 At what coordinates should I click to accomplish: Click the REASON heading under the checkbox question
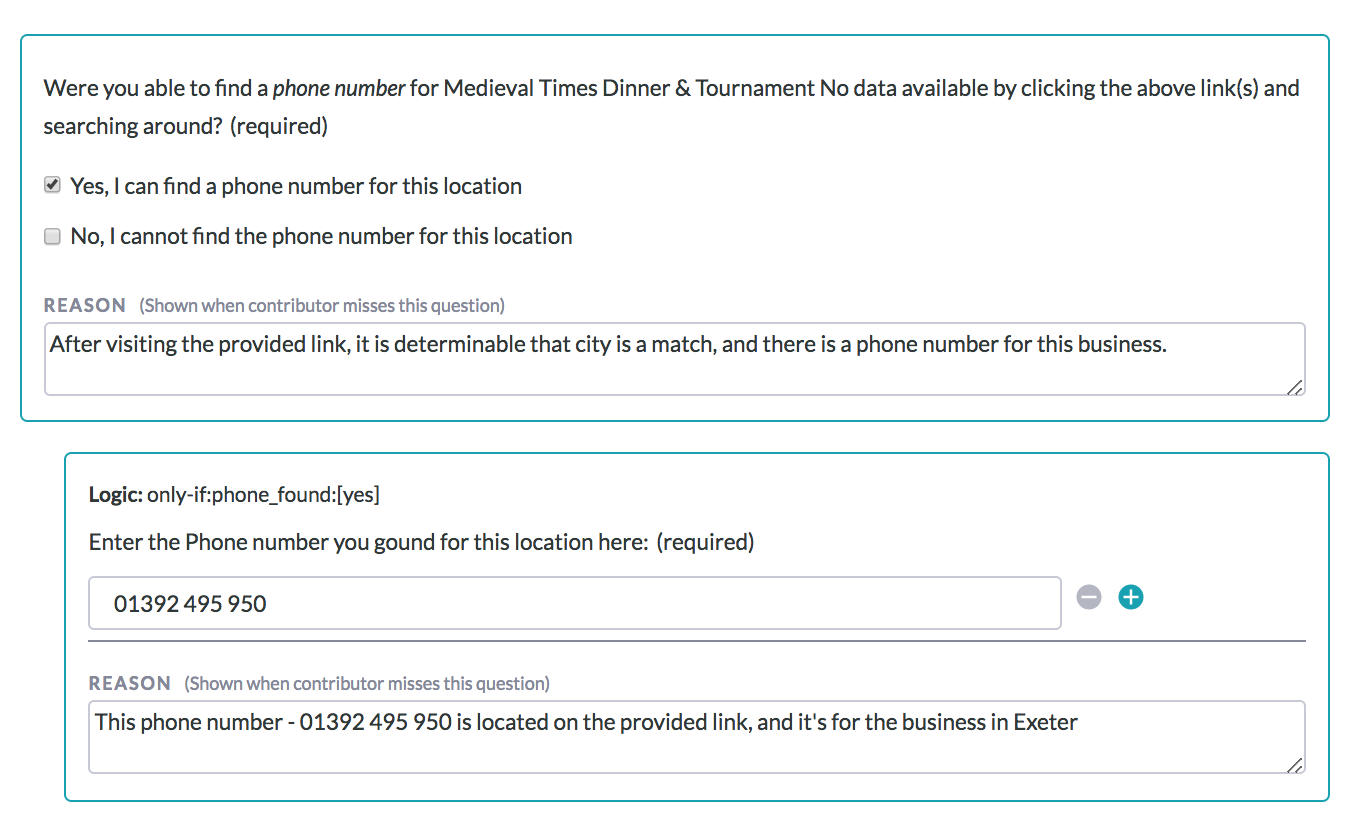(x=85, y=305)
